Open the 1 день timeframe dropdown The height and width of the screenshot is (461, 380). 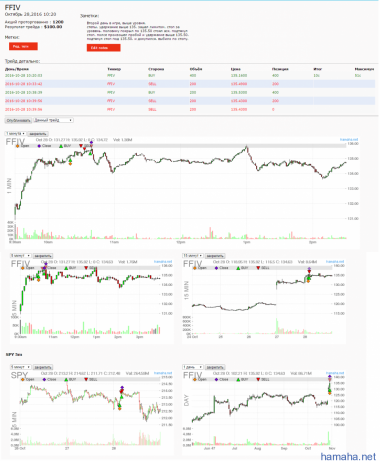(x=193, y=367)
